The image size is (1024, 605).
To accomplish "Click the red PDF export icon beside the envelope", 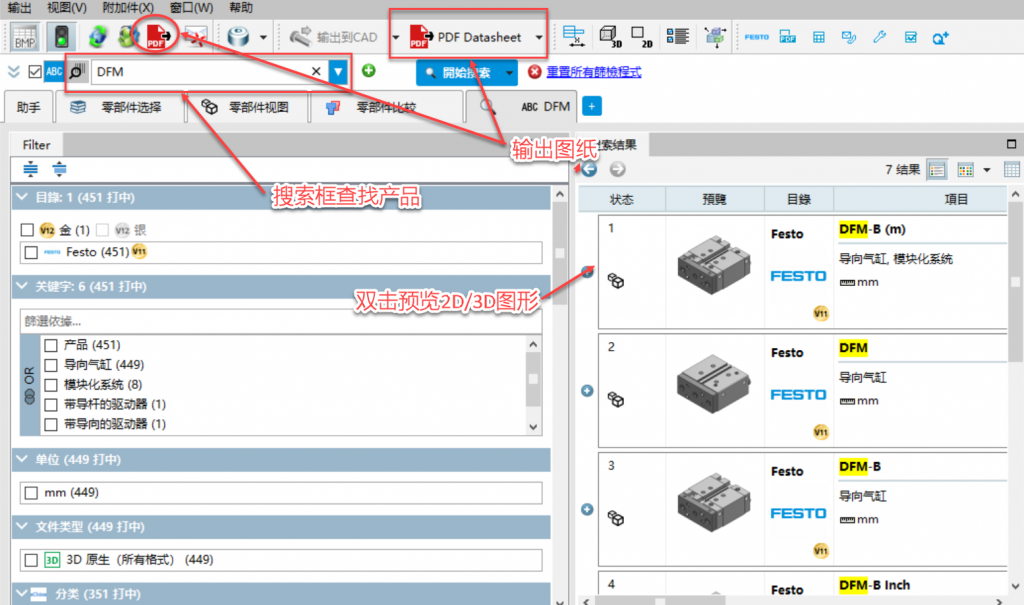I will pyautogui.click(x=158, y=37).
